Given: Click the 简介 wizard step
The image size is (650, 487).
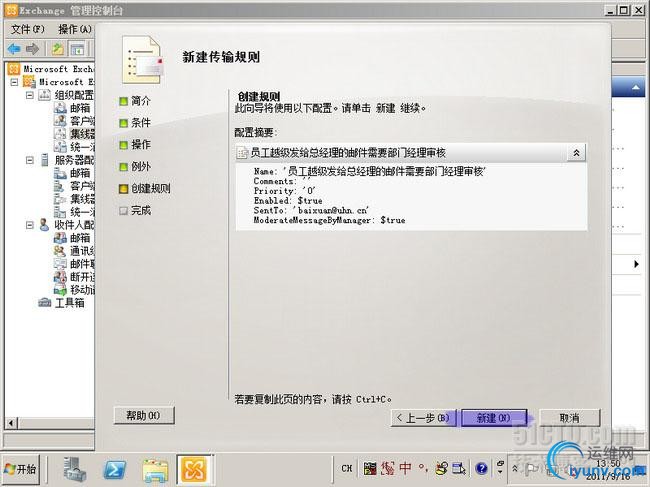Looking at the screenshot, I should (141, 101).
